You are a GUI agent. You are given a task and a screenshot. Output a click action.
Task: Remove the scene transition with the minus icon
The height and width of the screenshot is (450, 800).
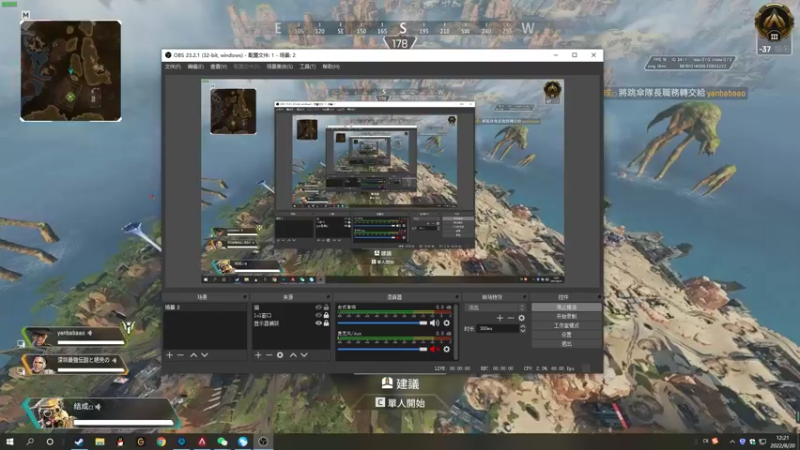tap(510, 318)
